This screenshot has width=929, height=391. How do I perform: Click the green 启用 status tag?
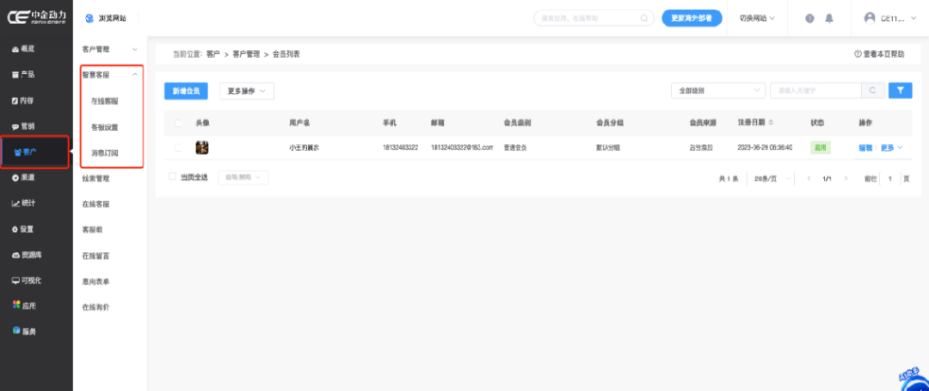(x=821, y=148)
